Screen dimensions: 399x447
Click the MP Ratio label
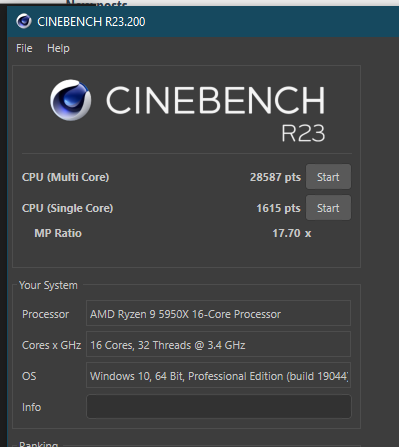click(x=58, y=233)
